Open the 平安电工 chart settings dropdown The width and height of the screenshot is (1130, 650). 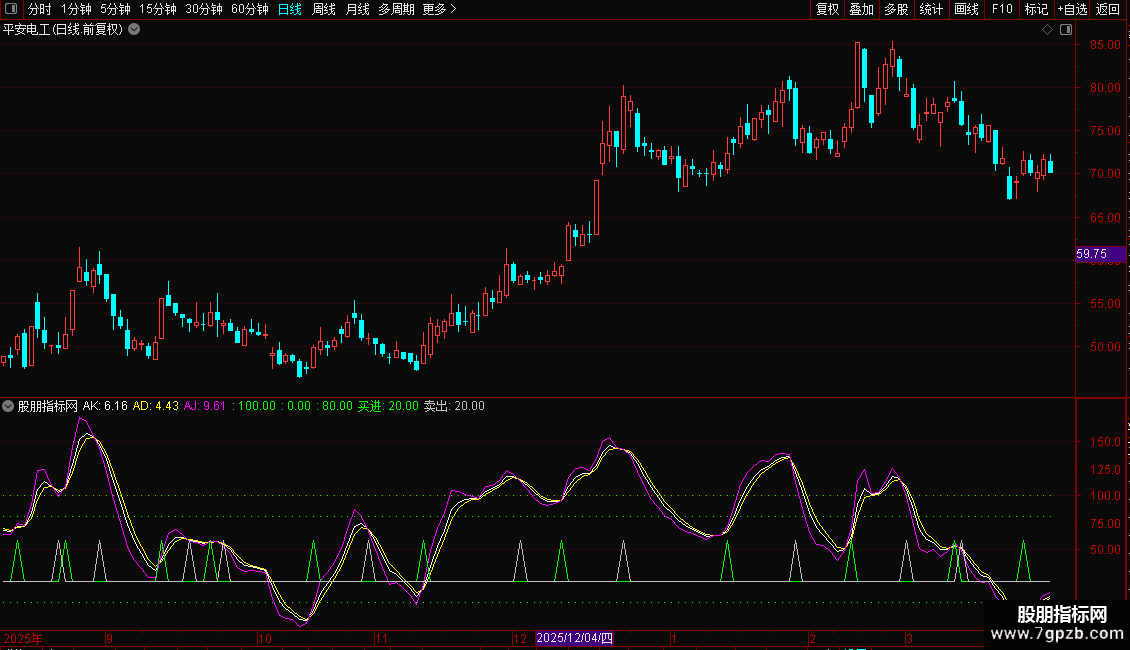click(x=134, y=30)
